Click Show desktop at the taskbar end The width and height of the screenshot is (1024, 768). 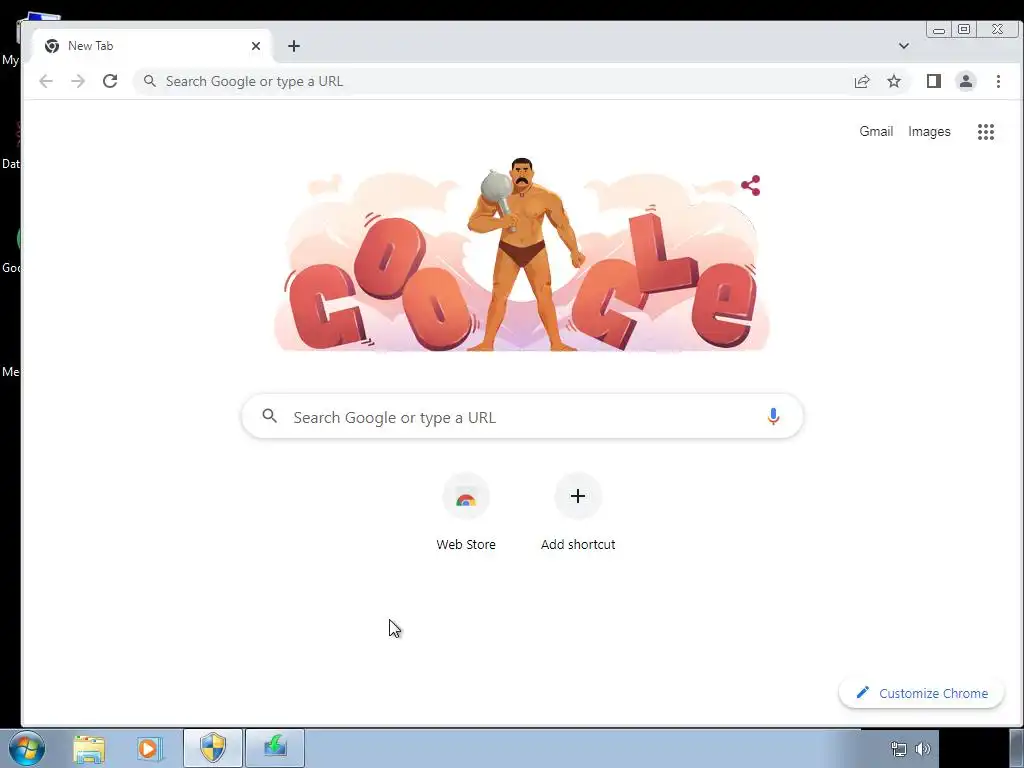pos(1016,748)
